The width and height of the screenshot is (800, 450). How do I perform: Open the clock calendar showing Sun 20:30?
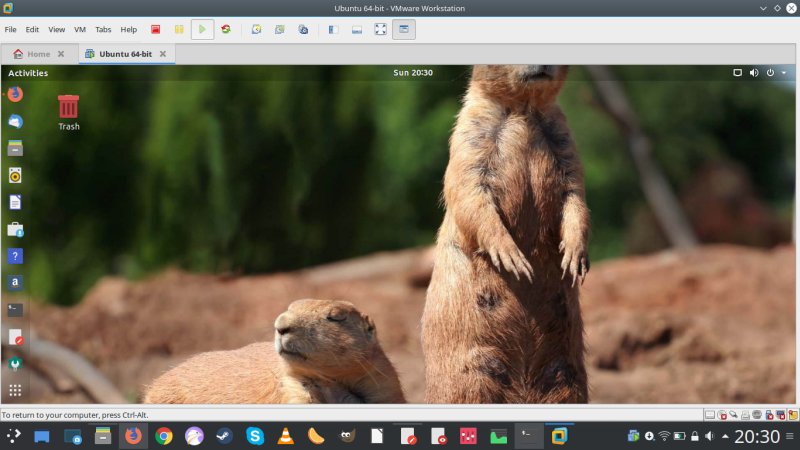coord(414,73)
